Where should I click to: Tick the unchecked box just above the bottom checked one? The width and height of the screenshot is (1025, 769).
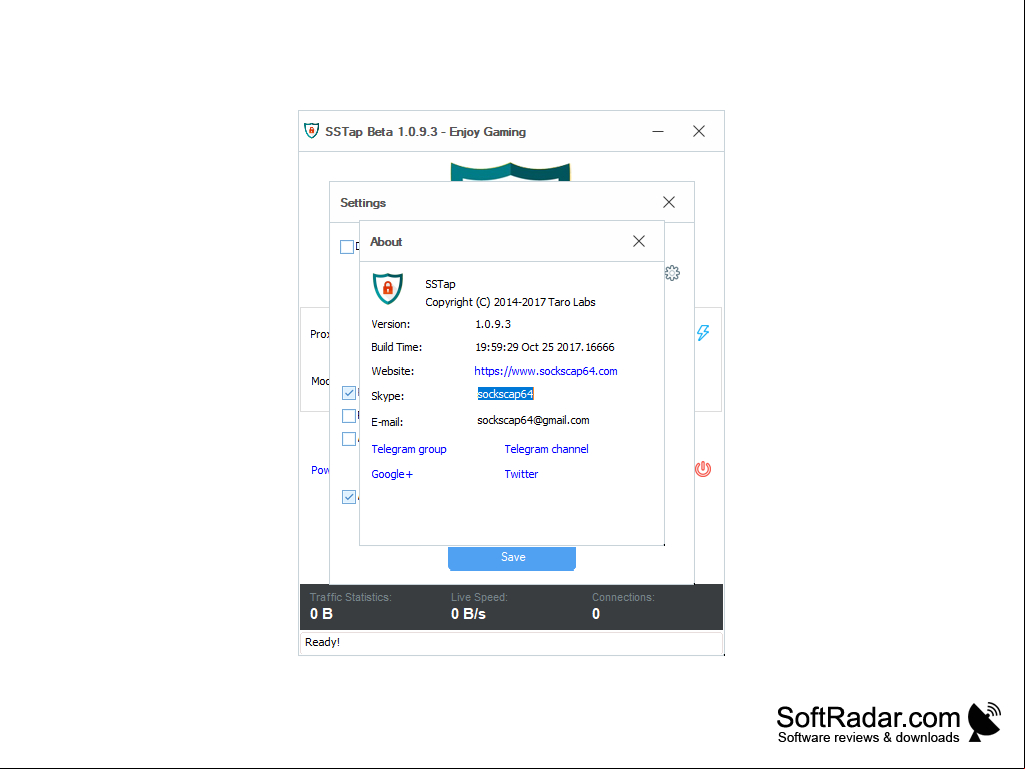click(349, 439)
